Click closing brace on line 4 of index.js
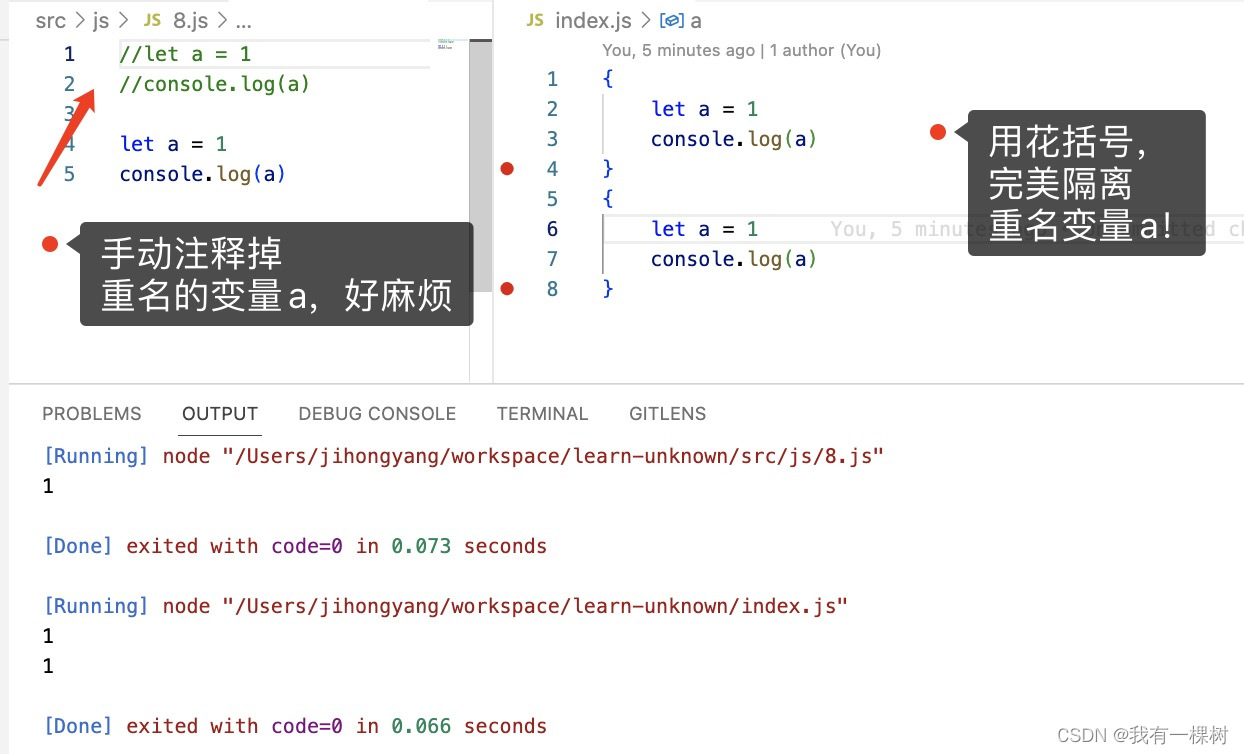Screen dimensions: 1244x754 pyautogui.click(x=608, y=169)
